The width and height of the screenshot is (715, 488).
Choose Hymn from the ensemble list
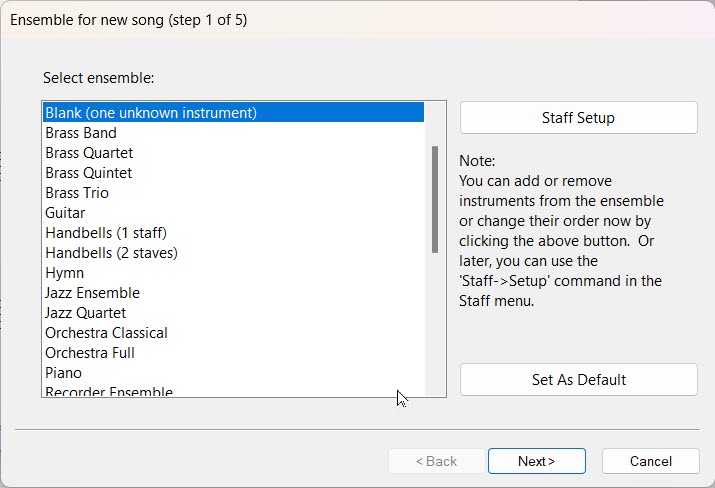point(64,273)
